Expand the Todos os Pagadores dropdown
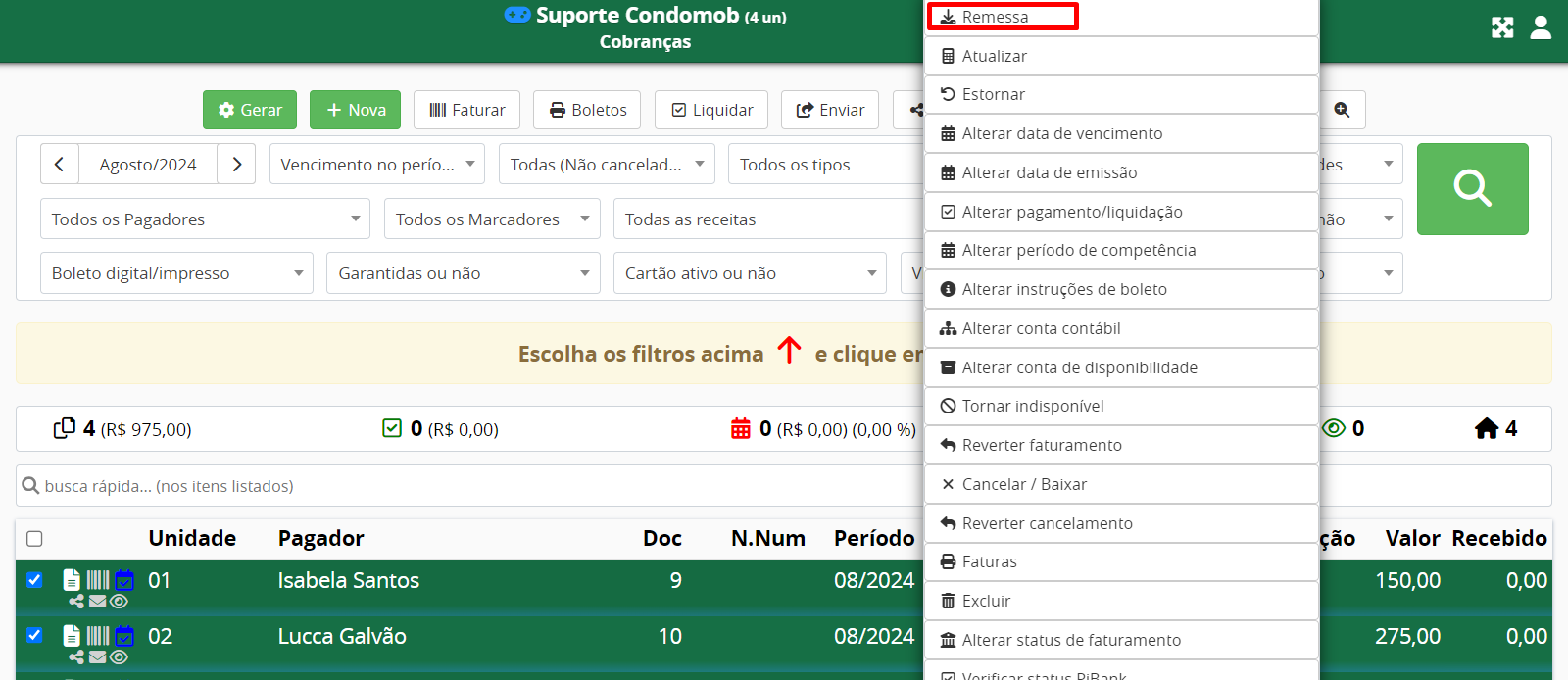The width and height of the screenshot is (1568, 680). 205,219
